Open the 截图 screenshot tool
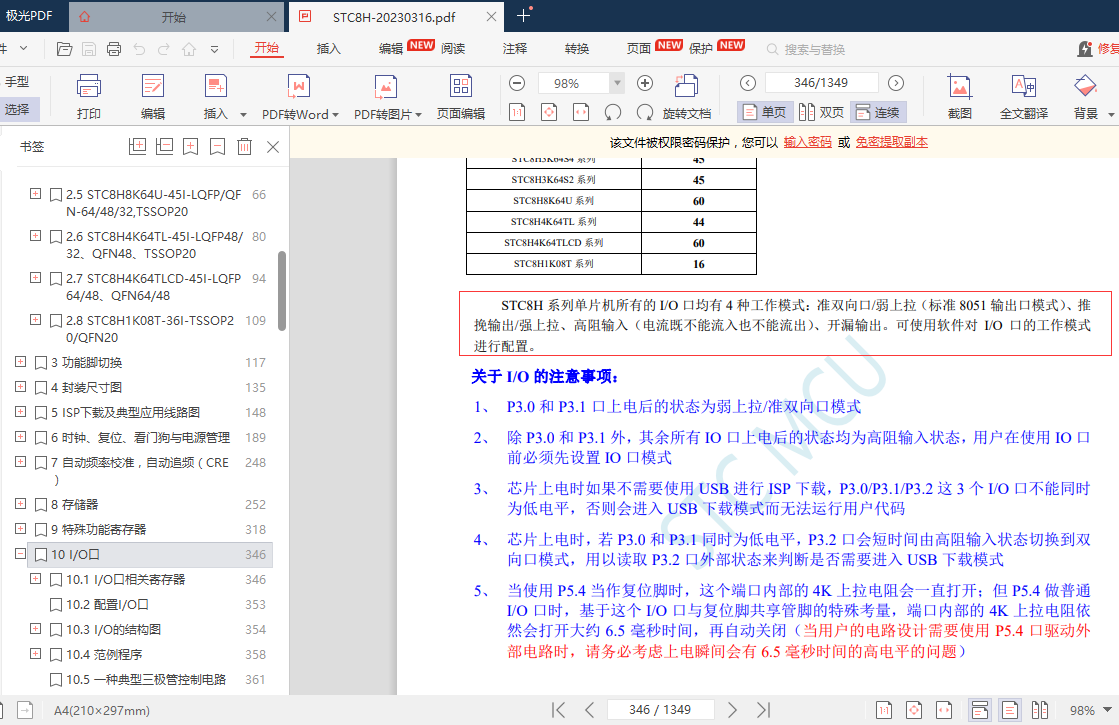The width and height of the screenshot is (1119, 725). [x=960, y=96]
